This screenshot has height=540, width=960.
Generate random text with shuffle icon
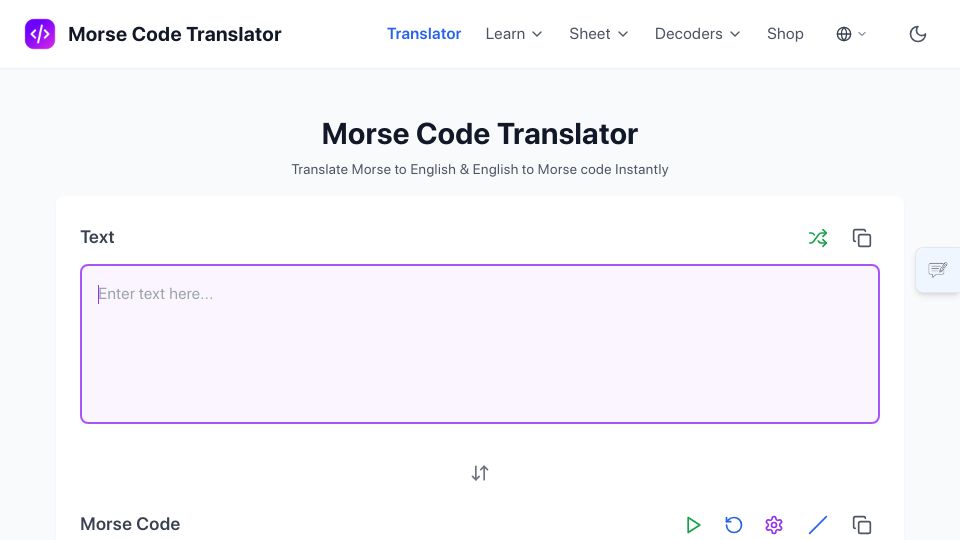(818, 238)
